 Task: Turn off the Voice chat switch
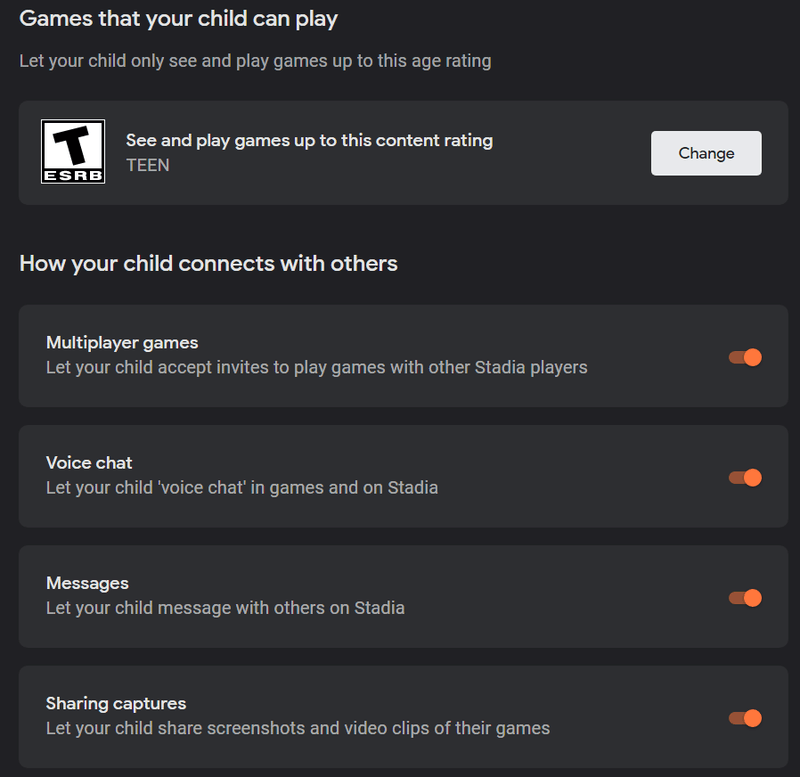click(x=746, y=477)
